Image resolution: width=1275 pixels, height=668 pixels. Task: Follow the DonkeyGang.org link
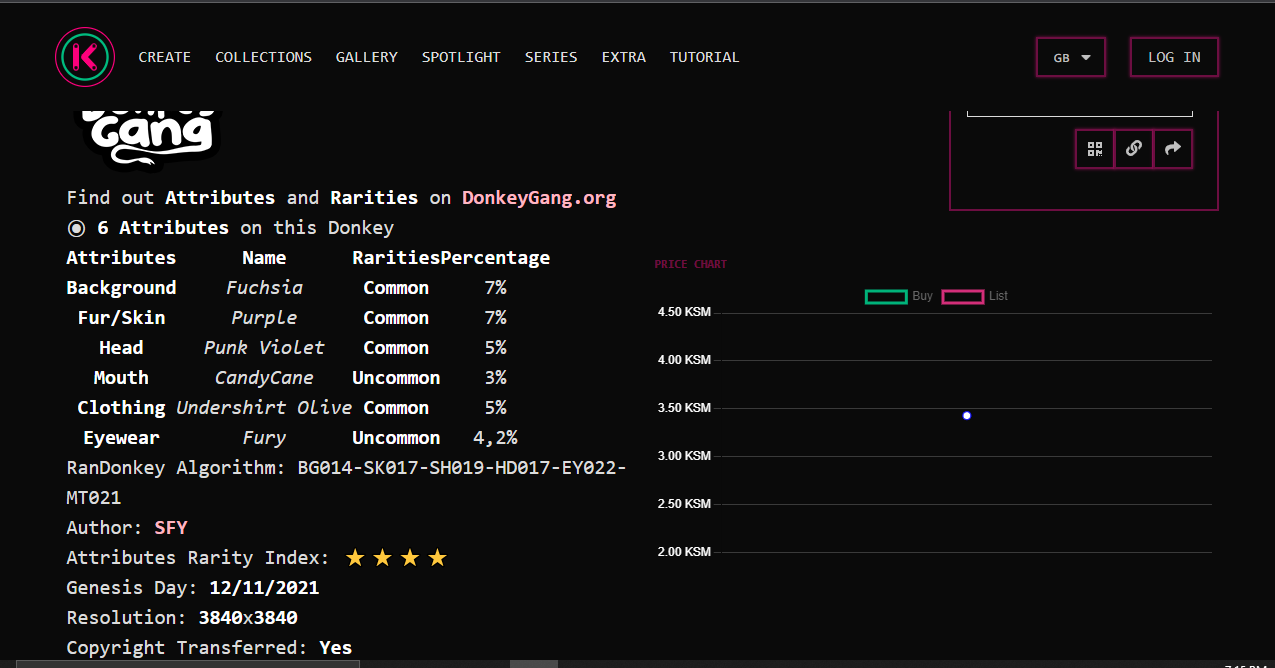click(x=539, y=198)
